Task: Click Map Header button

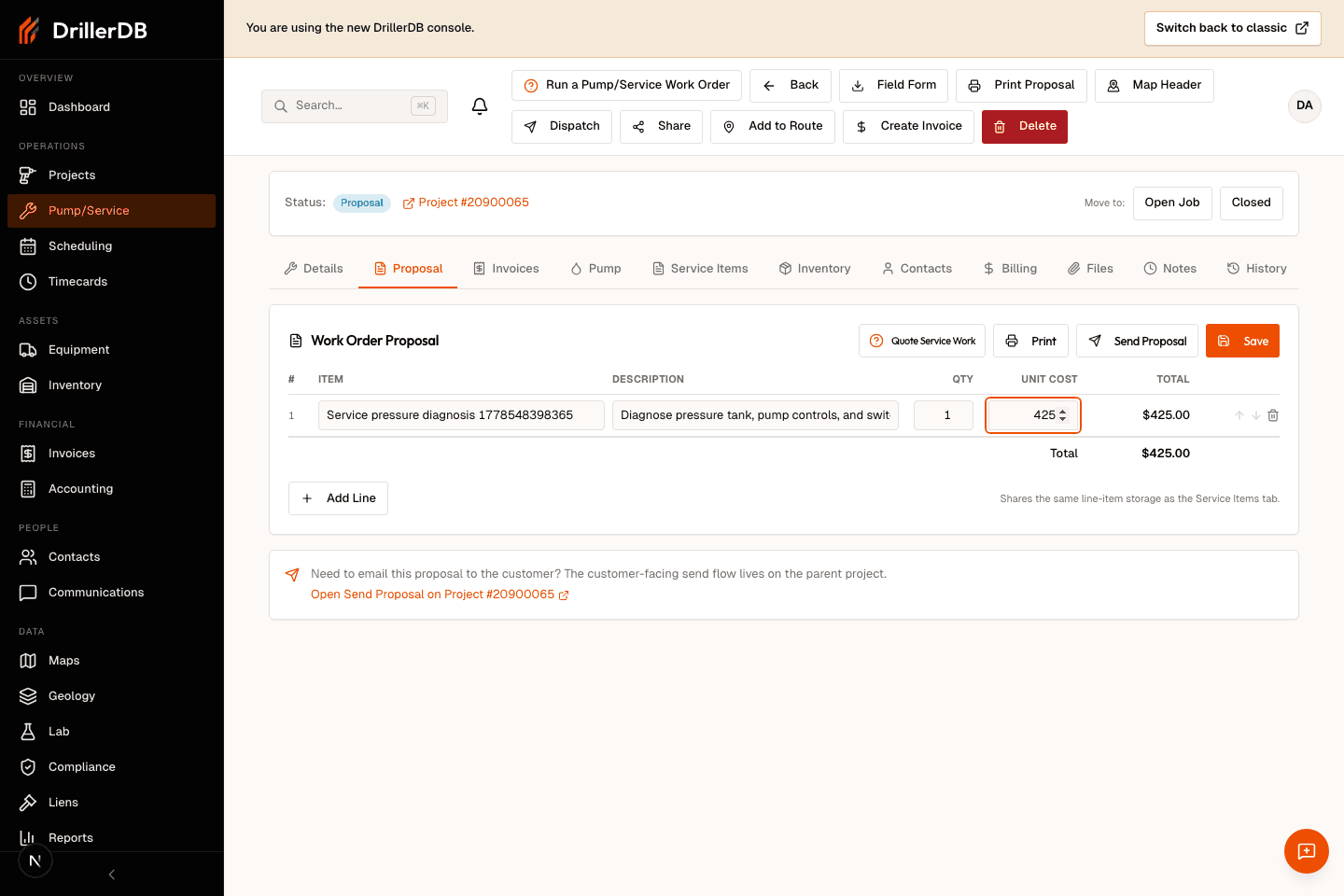Action: pos(1155,85)
